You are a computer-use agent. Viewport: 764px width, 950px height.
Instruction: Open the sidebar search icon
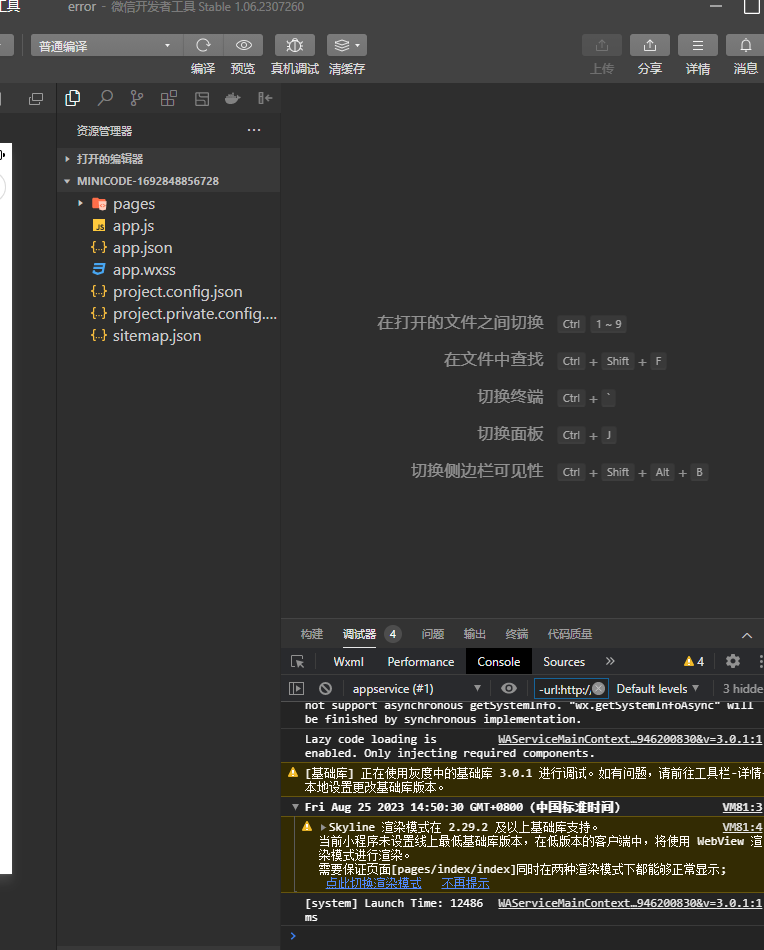click(x=105, y=98)
